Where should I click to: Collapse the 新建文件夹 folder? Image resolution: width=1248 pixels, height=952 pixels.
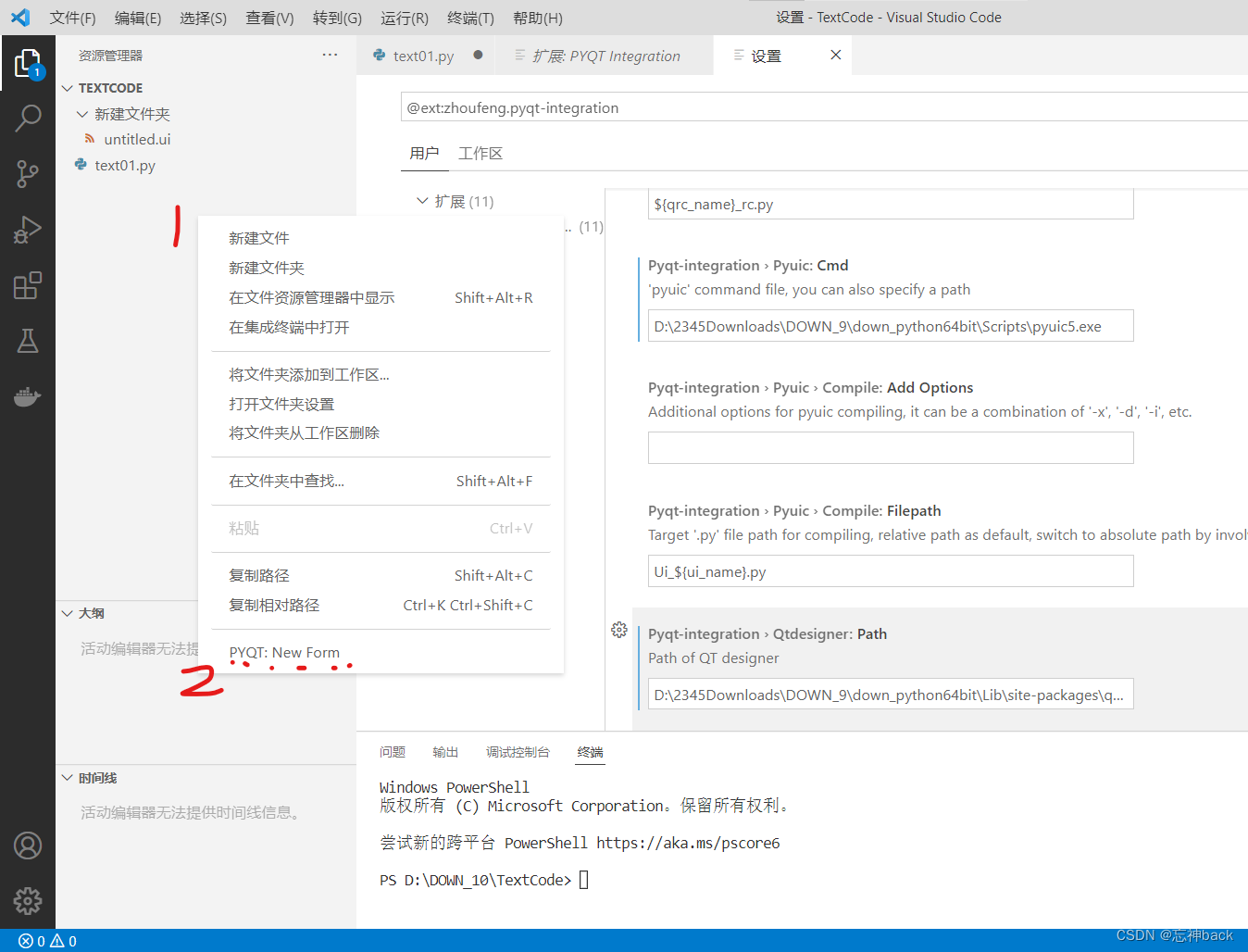82,114
